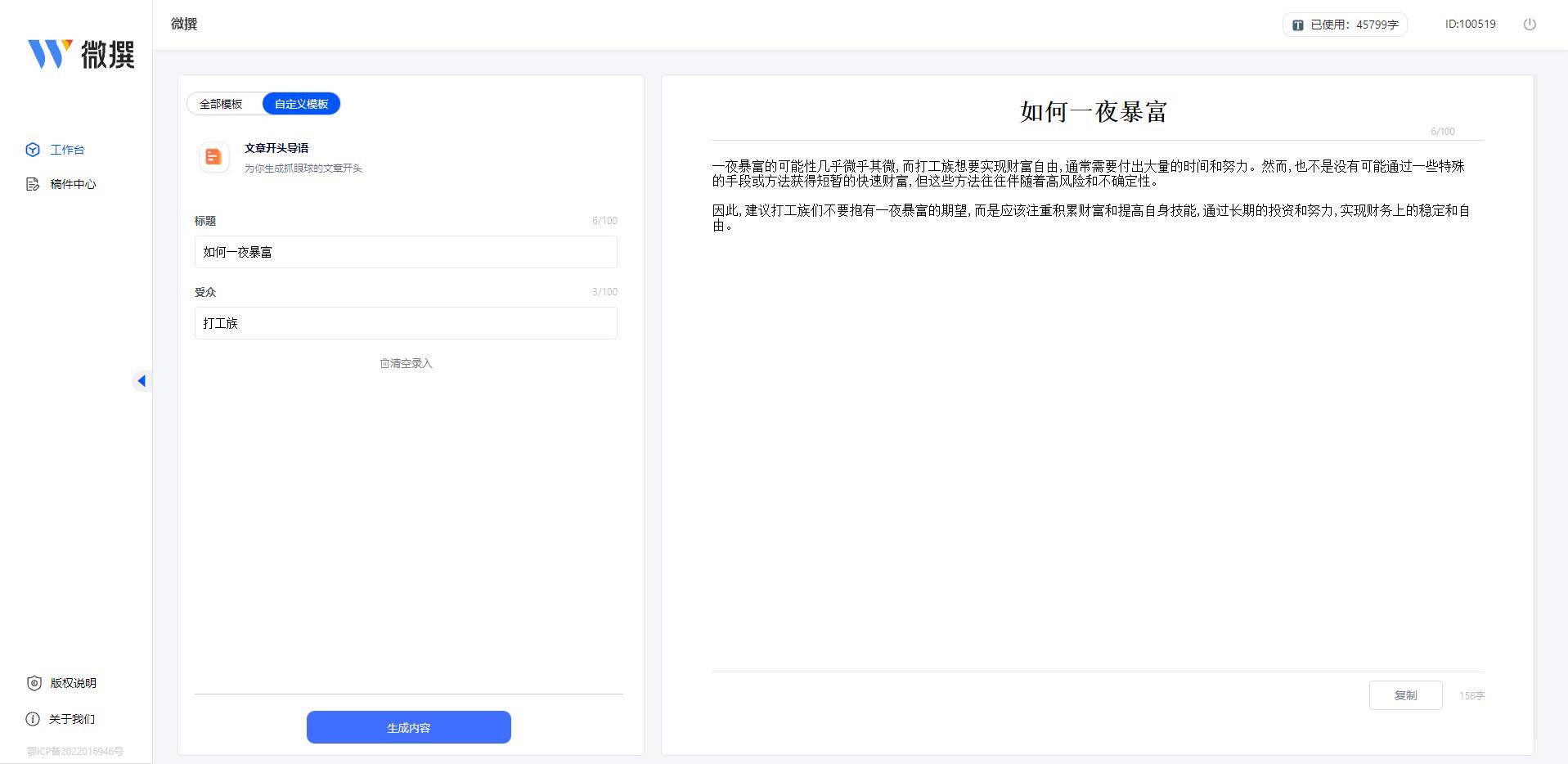Image resolution: width=1568 pixels, height=764 pixels.
Task: Click the 微撰 page title in header
Action: [182, 24]
